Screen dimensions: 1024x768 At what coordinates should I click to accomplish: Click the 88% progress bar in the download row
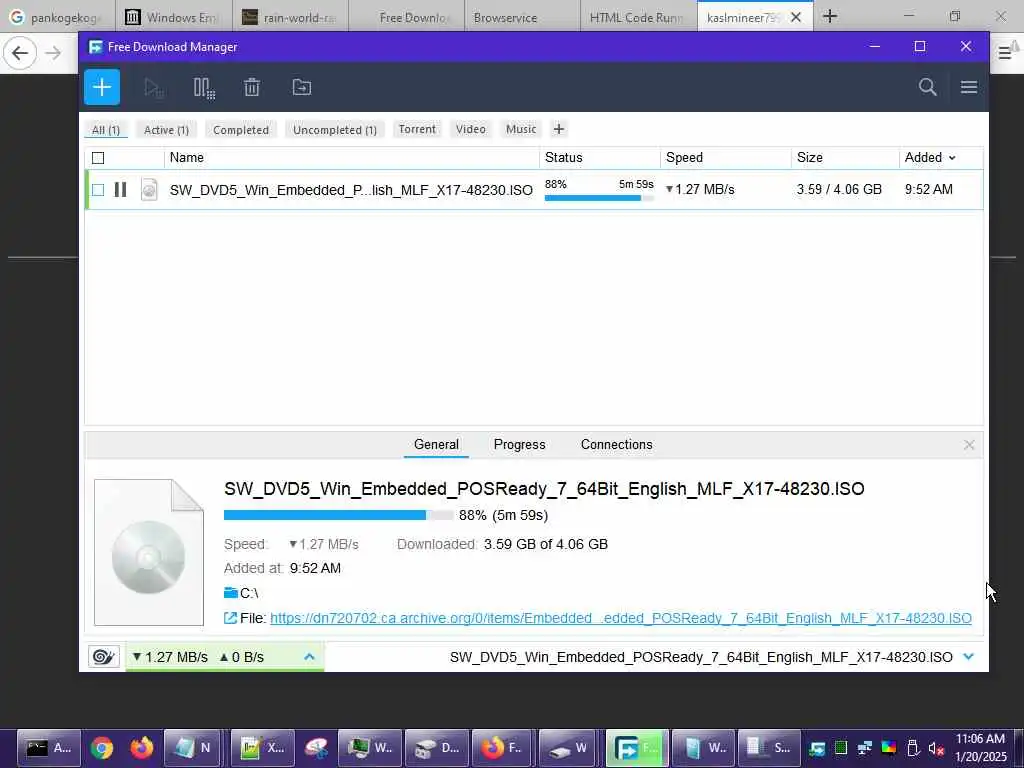(x=599, y=197)
